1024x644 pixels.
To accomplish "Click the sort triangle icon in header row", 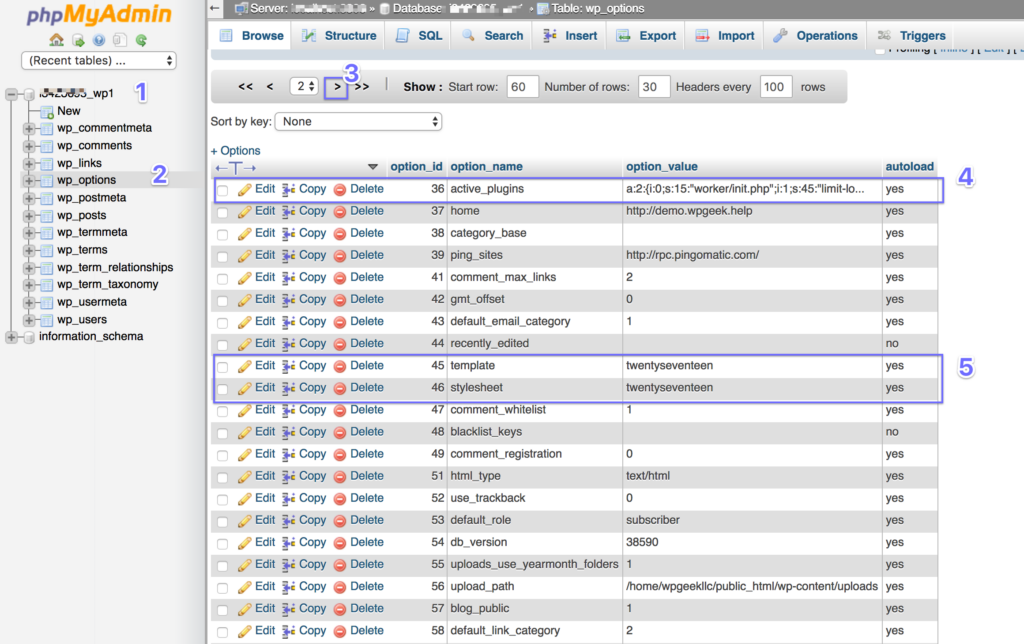I will (x=373, y=167).
